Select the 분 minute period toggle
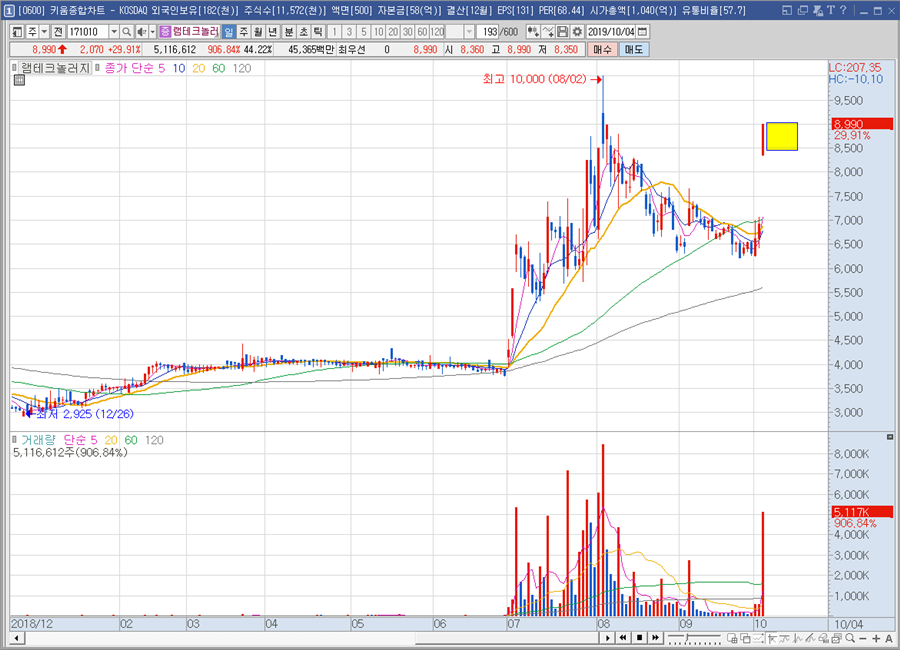This screenshot has width=900, height=650. 289,32
